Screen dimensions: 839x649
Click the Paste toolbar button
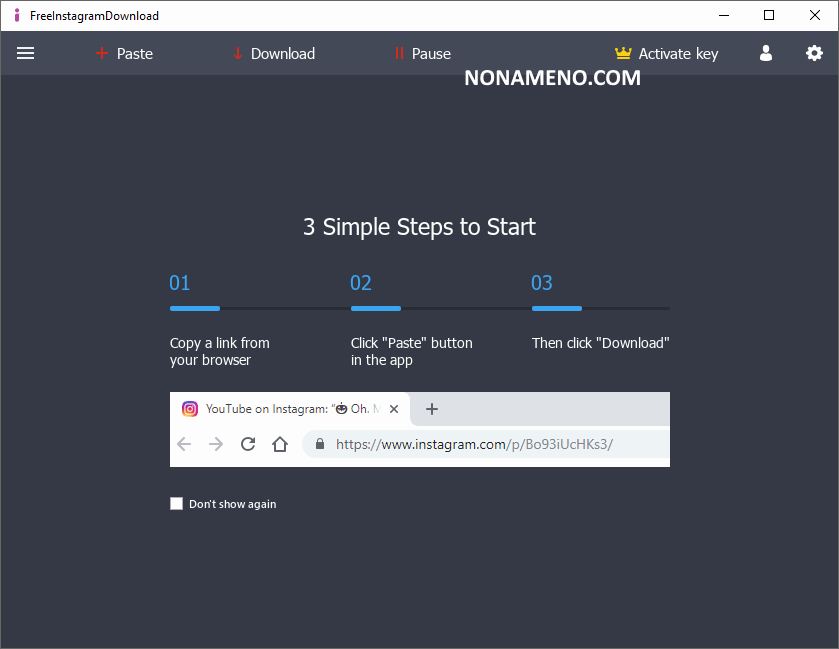124,54
